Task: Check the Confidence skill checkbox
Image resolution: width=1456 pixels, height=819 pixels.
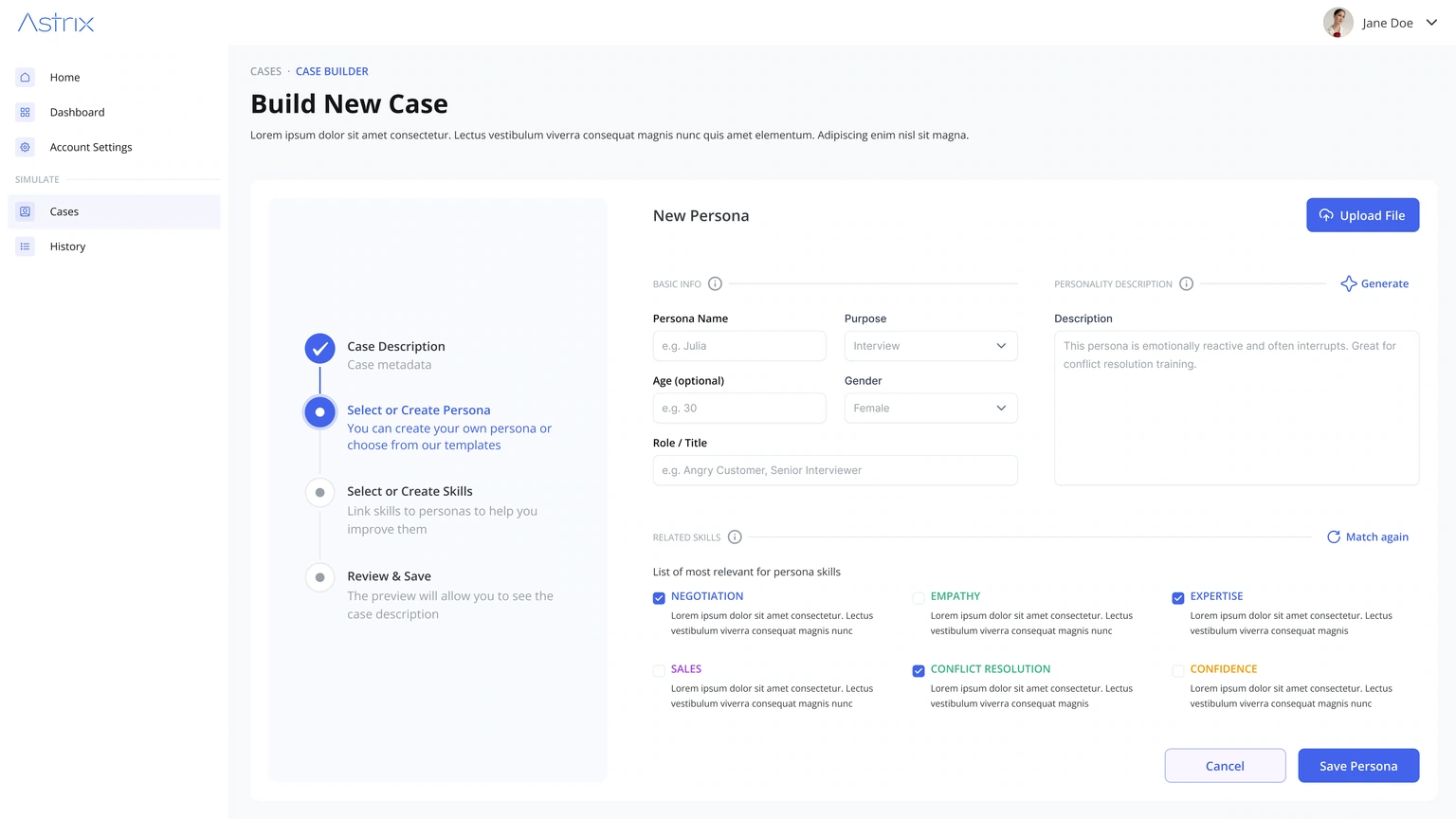Action: click(1178, 671)
